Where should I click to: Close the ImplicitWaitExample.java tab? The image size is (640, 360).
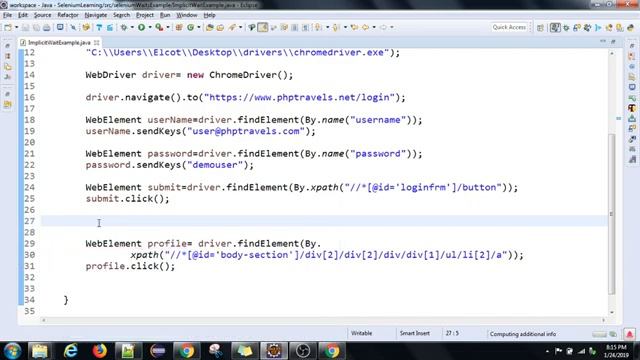(x=97, y=42)
